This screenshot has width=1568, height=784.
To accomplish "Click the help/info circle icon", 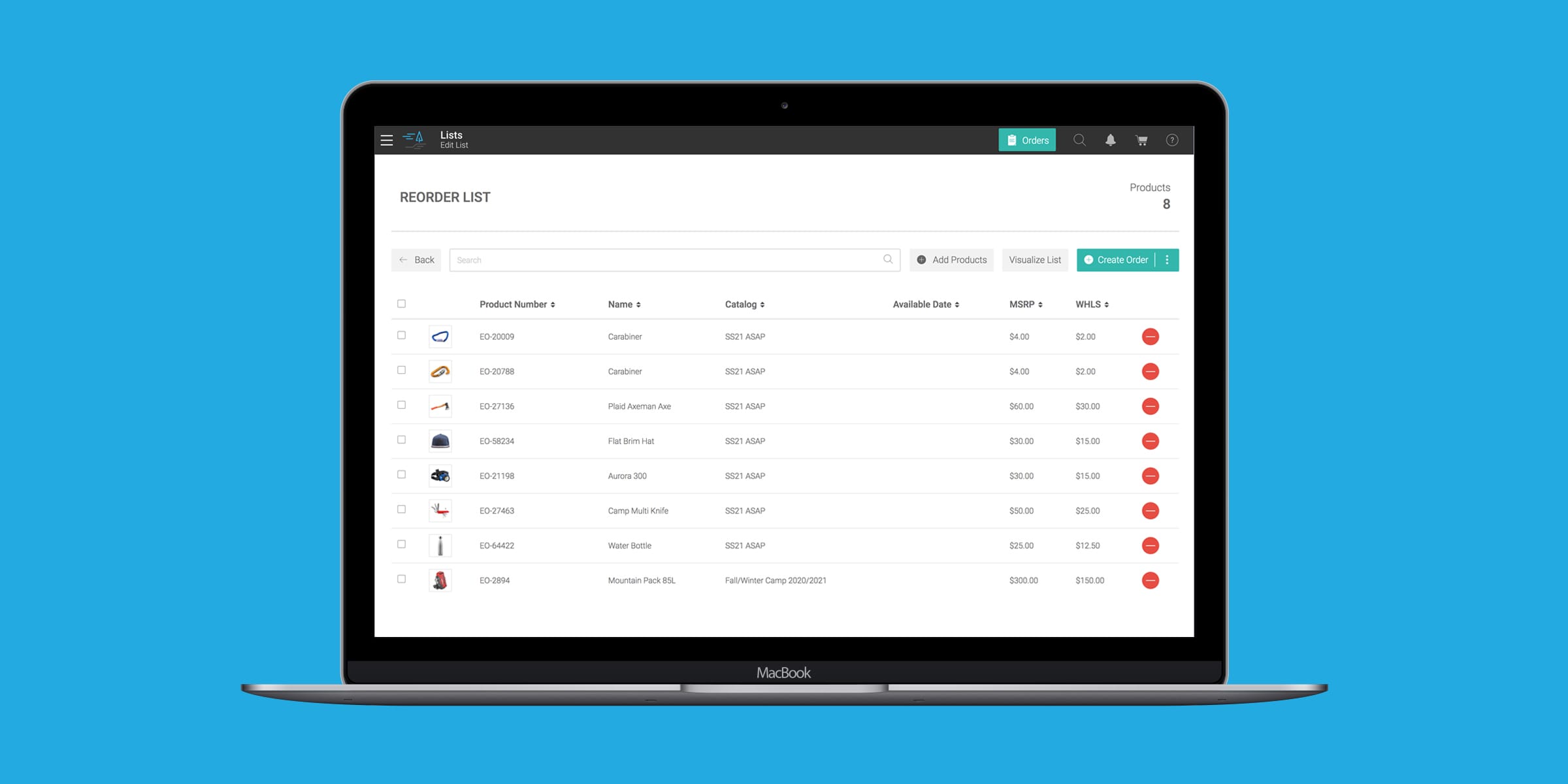I will (1173, 139).
